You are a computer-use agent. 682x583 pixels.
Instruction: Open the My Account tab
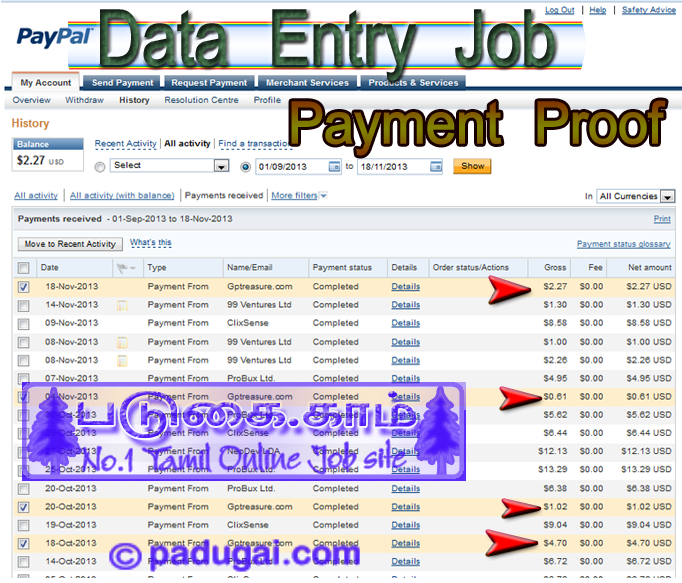point(46,83)
